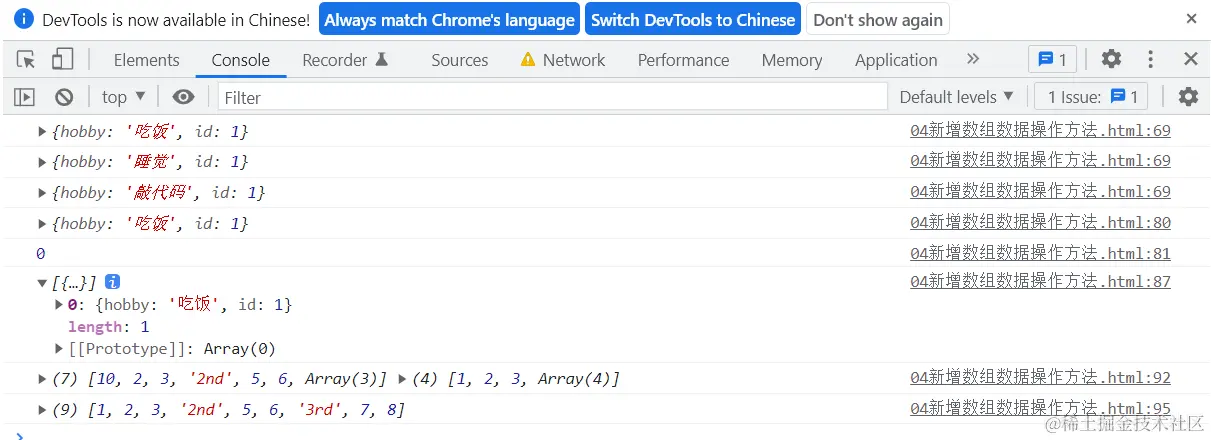
Task: Collapse the expanded [{…}] array
Action: pos(42,283)
